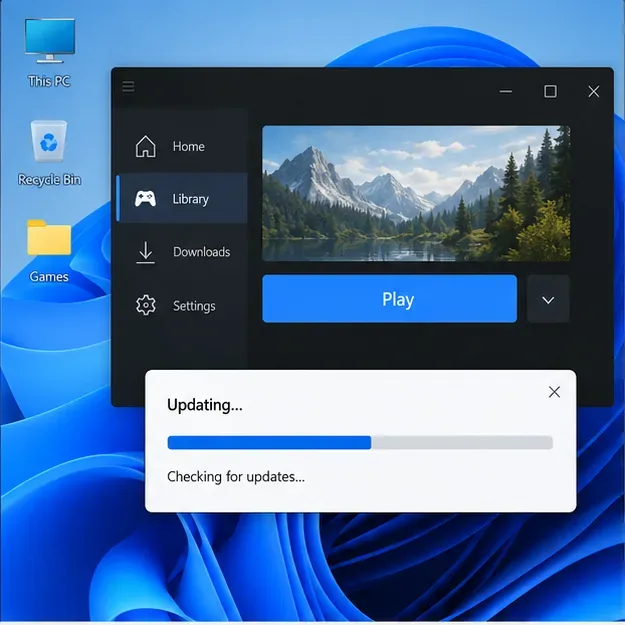Viewport: 625px width, 625px height.
Task: Open the This PC desktop icon
Action: [49, 53]
